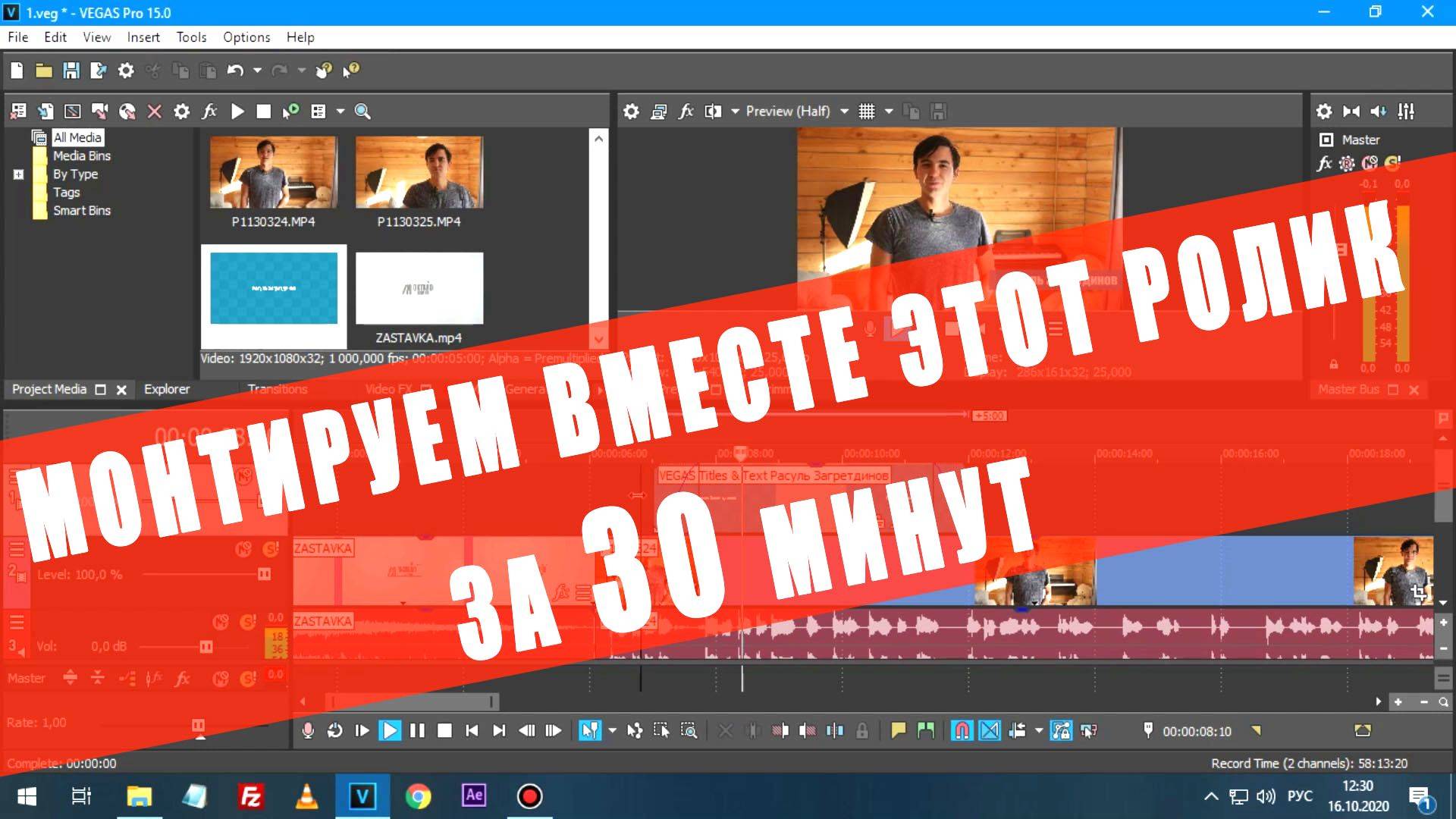Expand the By Type media tree node
Screen dimensions: 1456x819
pos(18,174)
